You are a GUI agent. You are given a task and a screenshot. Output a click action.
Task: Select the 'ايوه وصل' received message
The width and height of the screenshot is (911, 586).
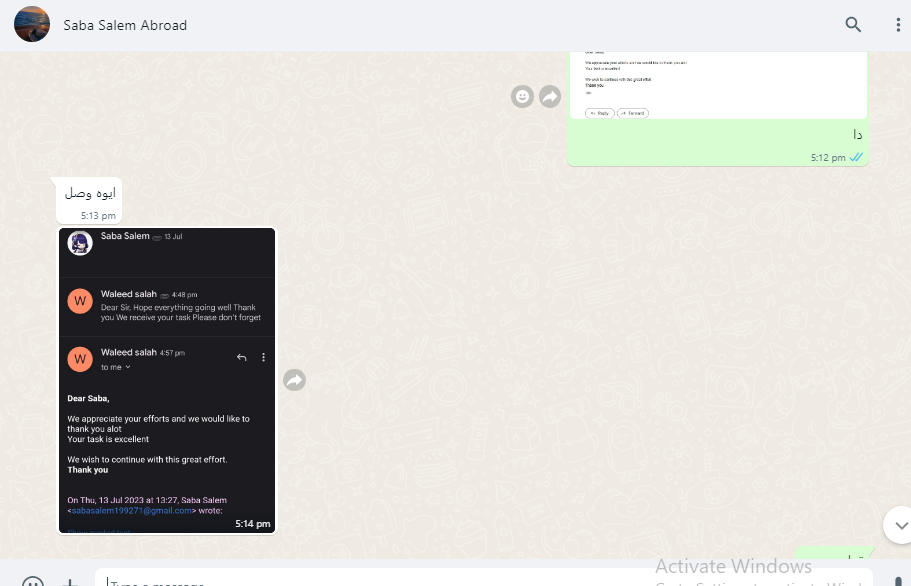pos(90,193)
